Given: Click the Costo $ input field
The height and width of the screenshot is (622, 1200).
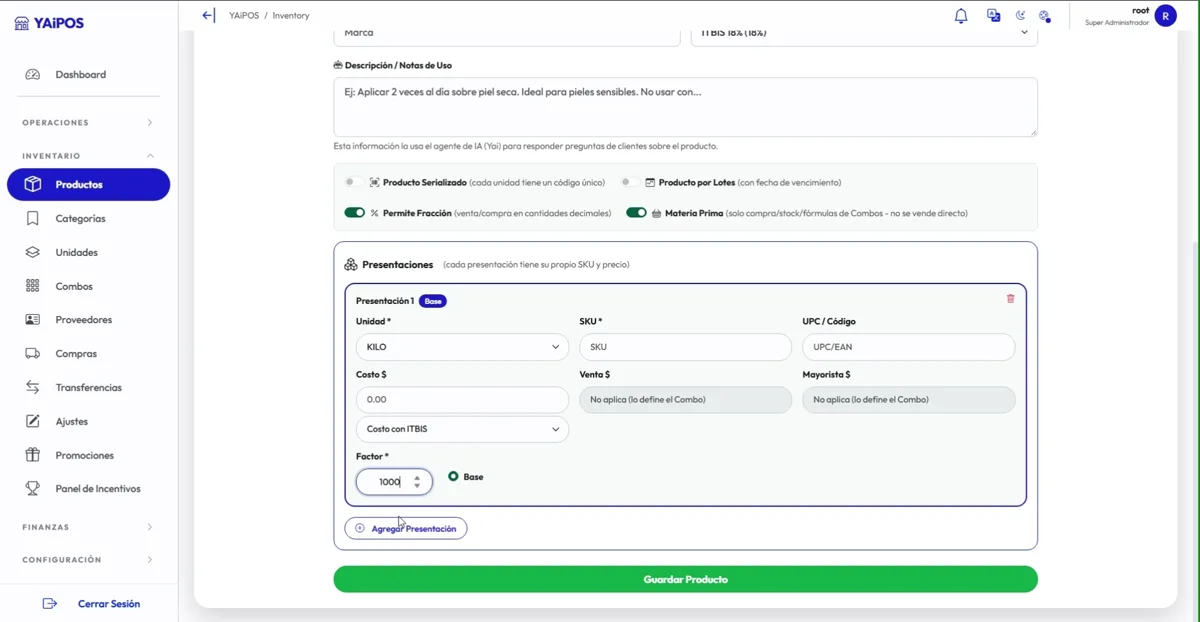Looking at the screenshot, I should (462, 400).
